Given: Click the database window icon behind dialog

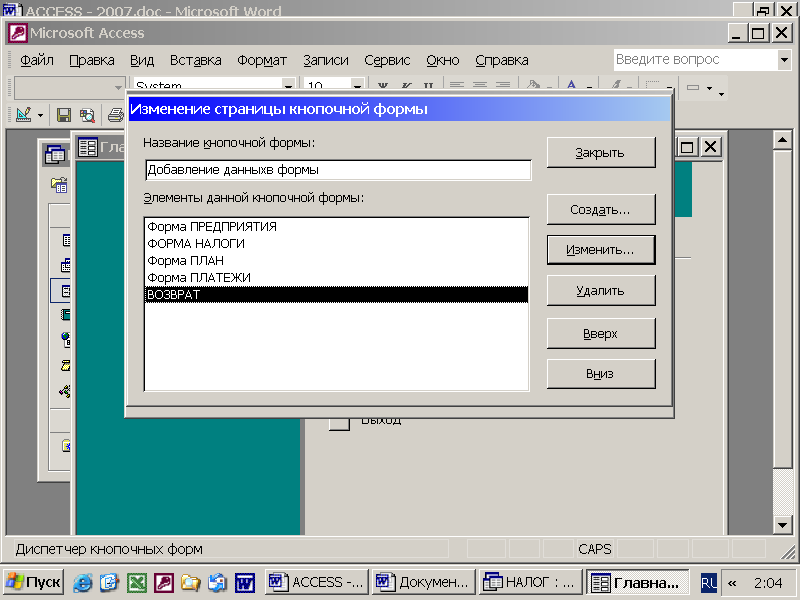Looking at the screenshot, I should point(55,154).
